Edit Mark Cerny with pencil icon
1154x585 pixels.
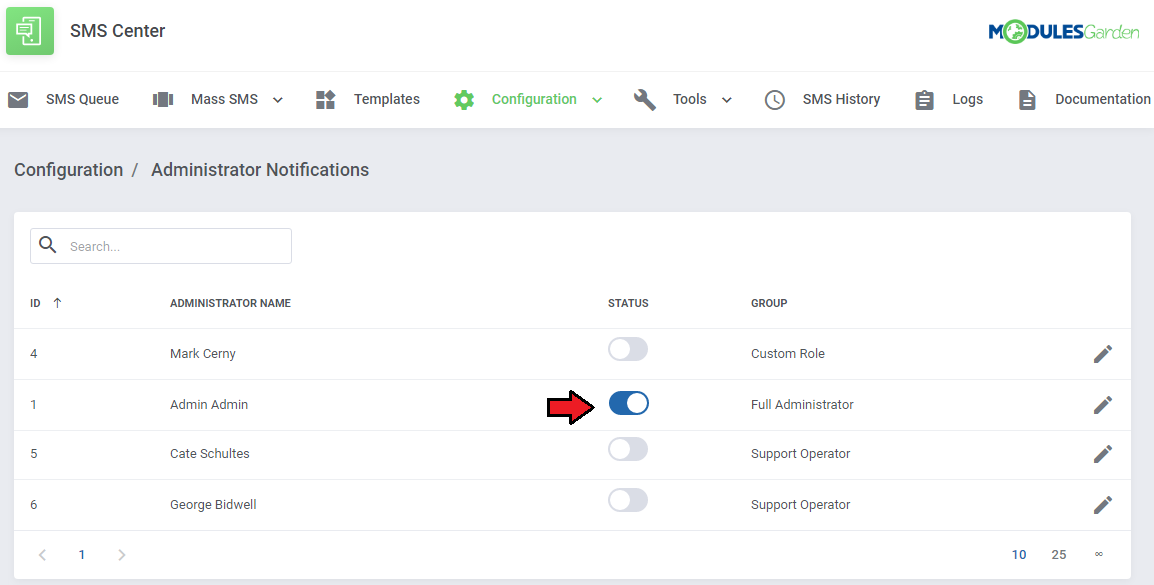(1102, 354)
